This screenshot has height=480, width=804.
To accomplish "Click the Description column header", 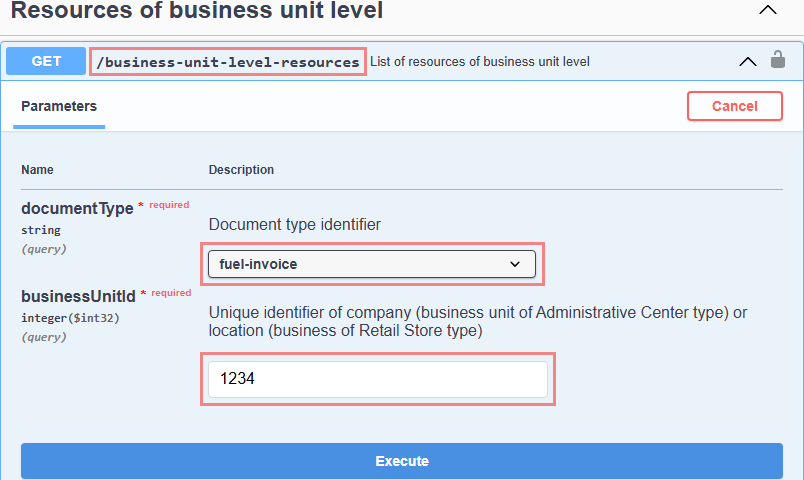I will 241,170.
